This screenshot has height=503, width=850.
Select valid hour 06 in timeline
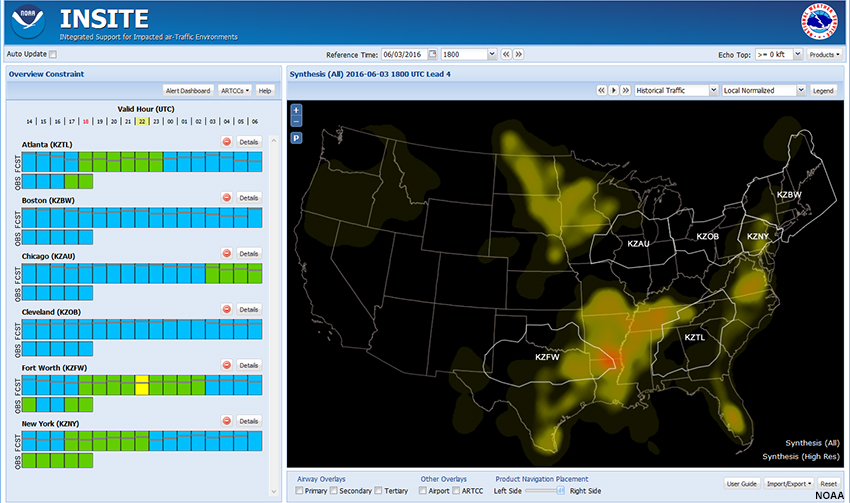pos(255,121)
